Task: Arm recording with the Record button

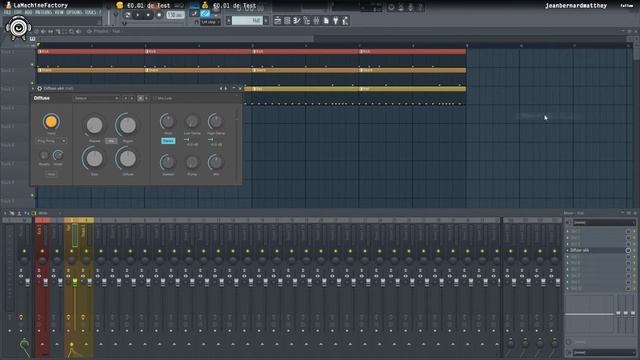Action: coord(159,15)
